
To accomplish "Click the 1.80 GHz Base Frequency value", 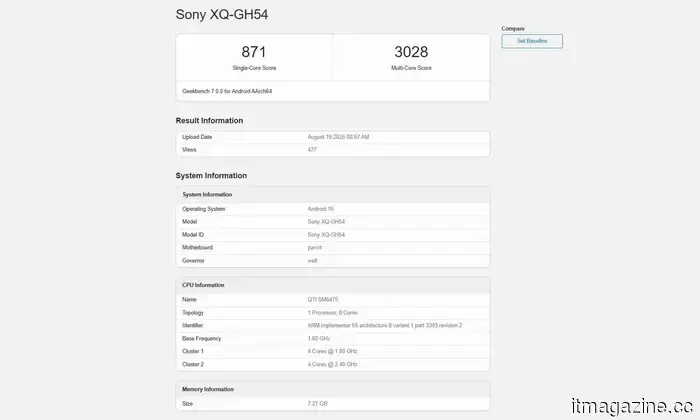I will 319,339.
